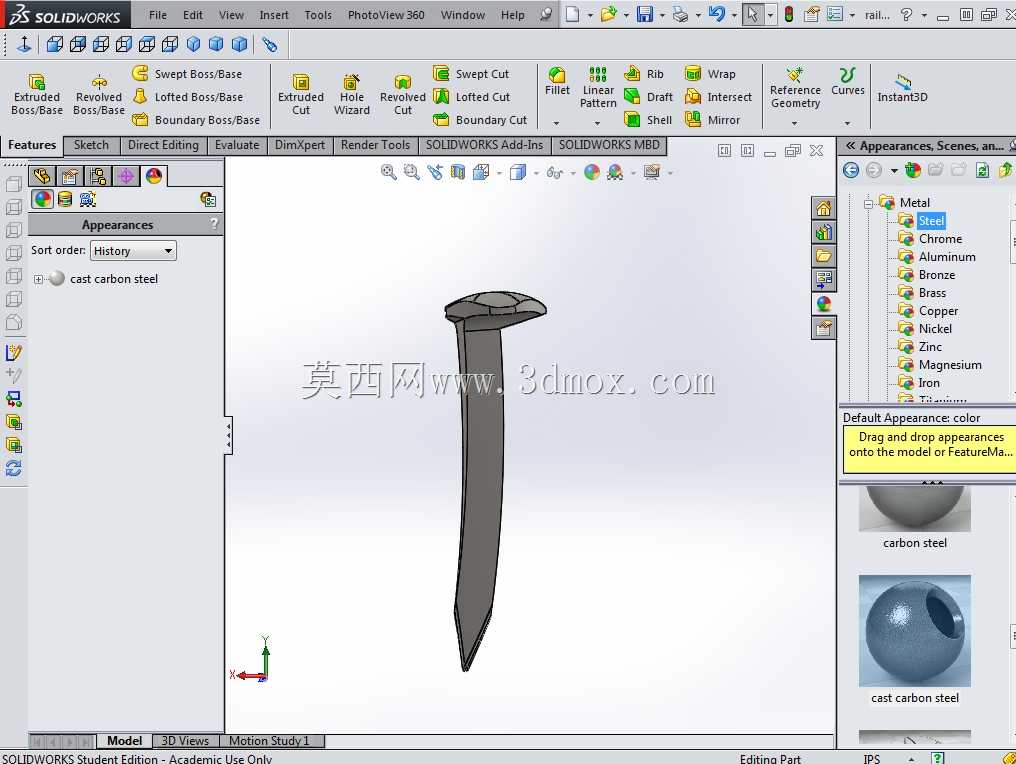Collapse the Metal folder tree node
The width and height of the screenshot is (1016, 764).
tap(868, 203)
